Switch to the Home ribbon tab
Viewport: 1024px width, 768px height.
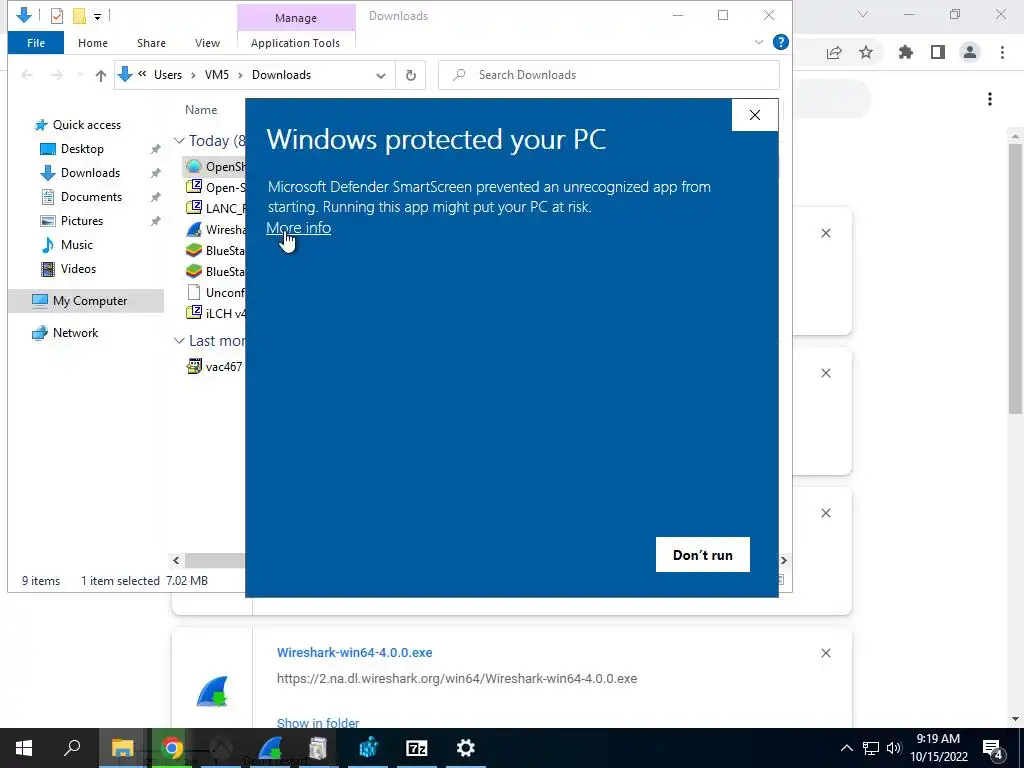pyautogui.click(x=93, y=43)
